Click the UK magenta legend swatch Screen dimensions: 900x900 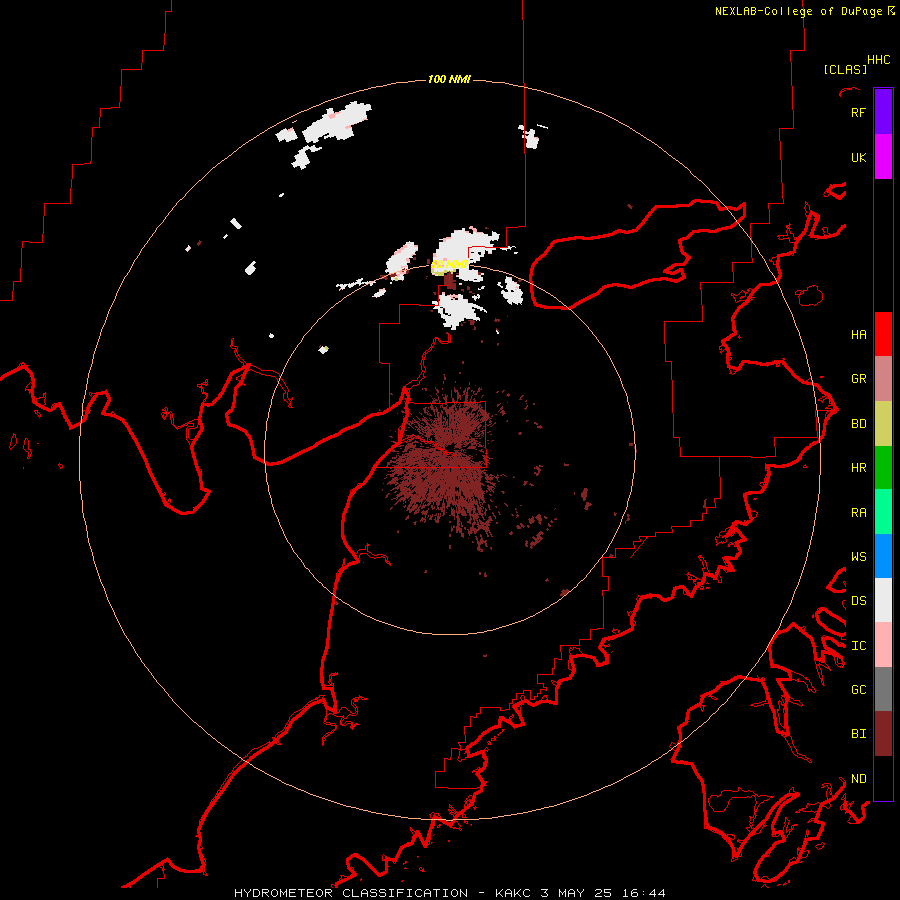coord(883,157)
